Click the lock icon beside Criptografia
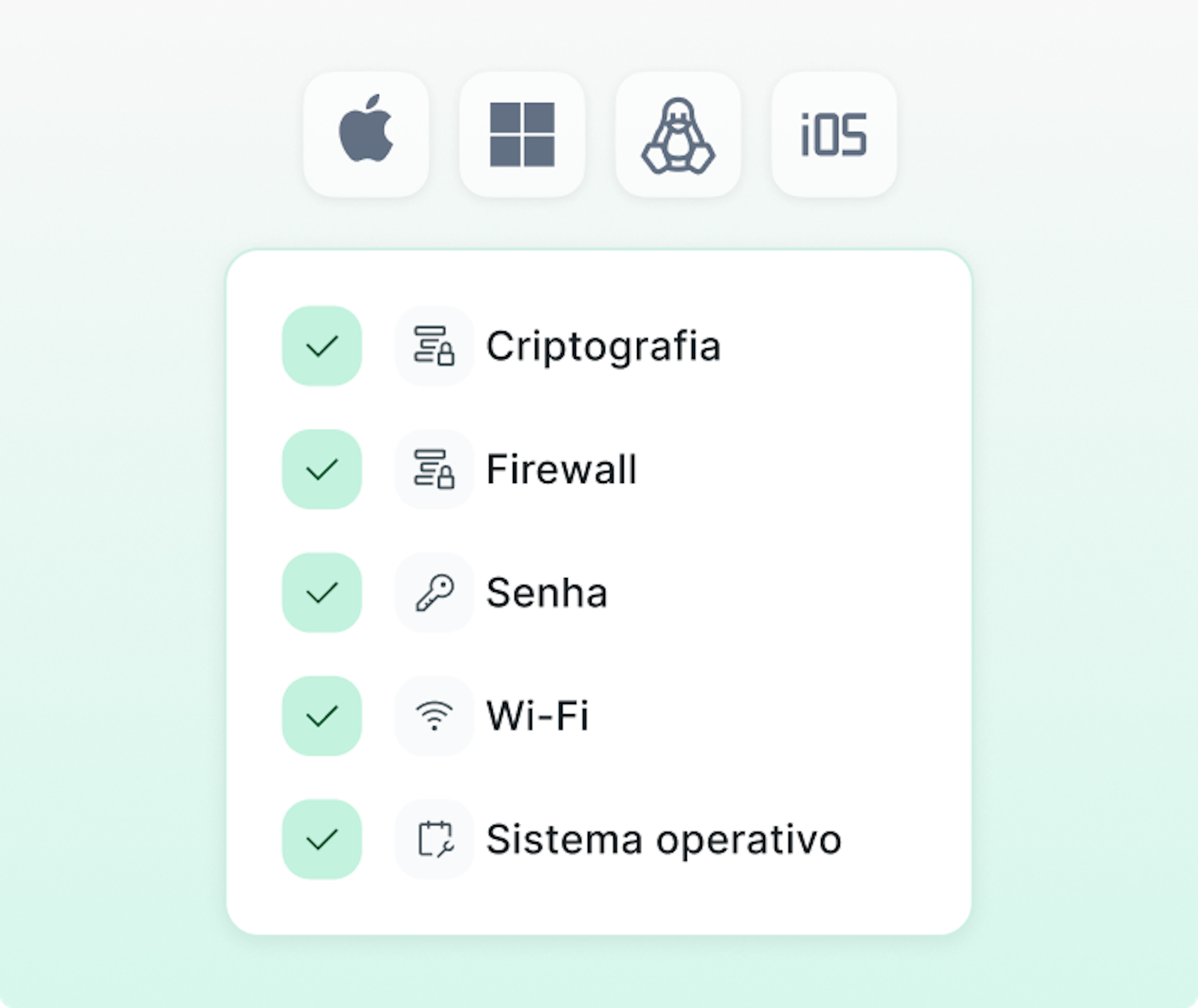 coord(434,346)
